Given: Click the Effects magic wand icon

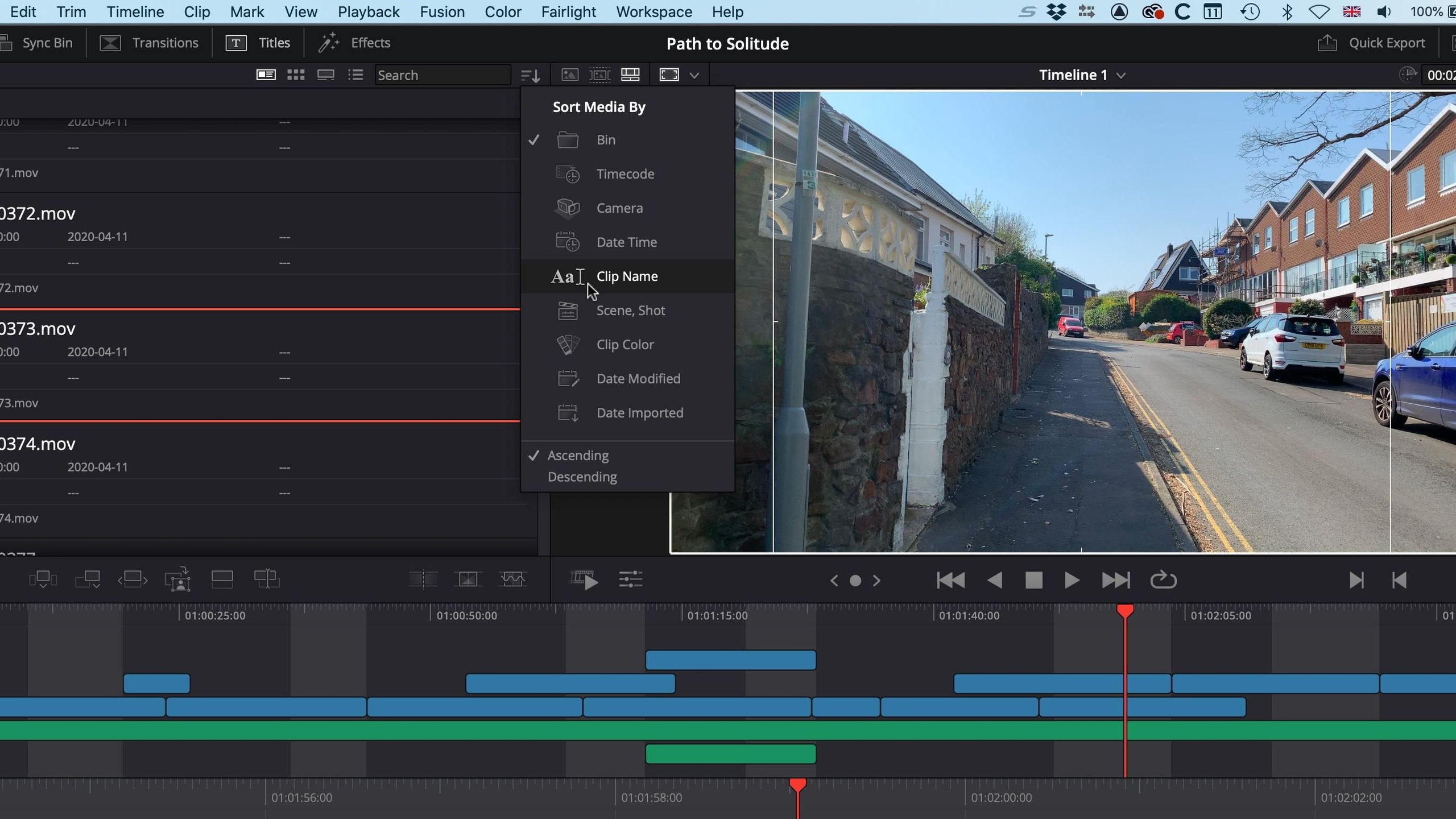Looking at the screenshot, I should pyautogui.click(x=329, y=43).
